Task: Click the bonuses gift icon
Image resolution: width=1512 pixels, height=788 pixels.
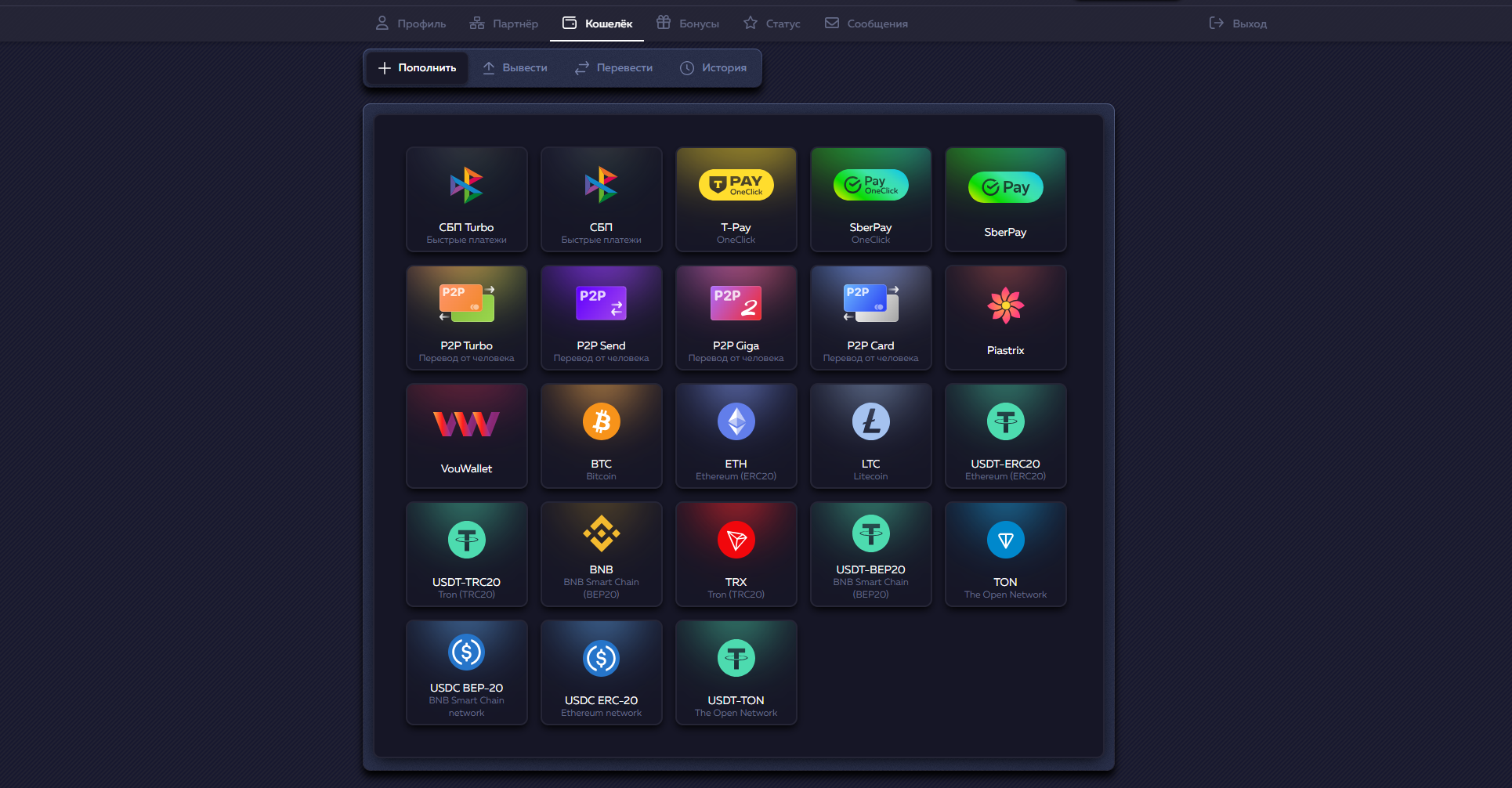Action: (x=664, y=23)
